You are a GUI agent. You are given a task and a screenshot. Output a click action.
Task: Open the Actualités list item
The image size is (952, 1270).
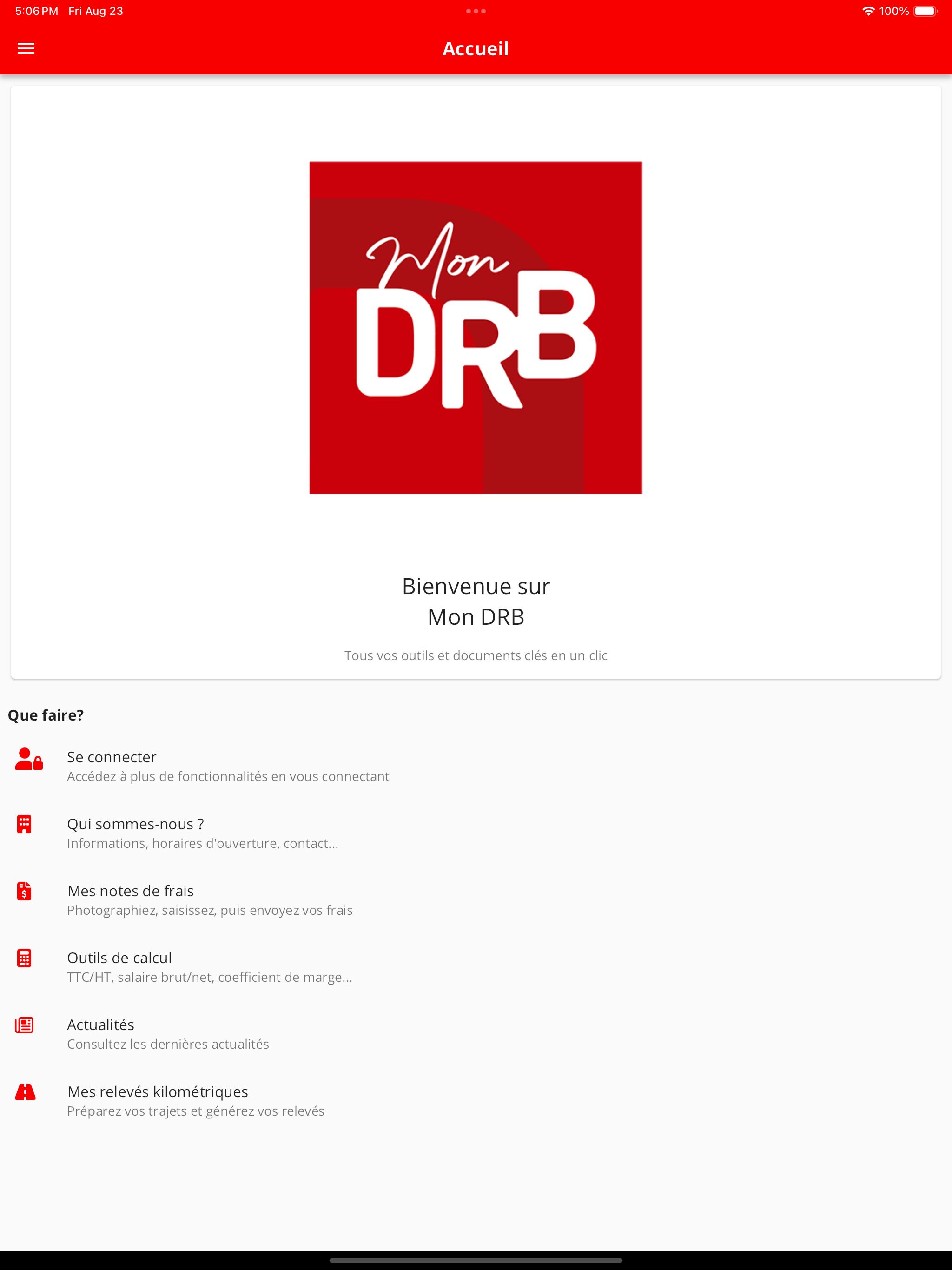coord(476,1033)
